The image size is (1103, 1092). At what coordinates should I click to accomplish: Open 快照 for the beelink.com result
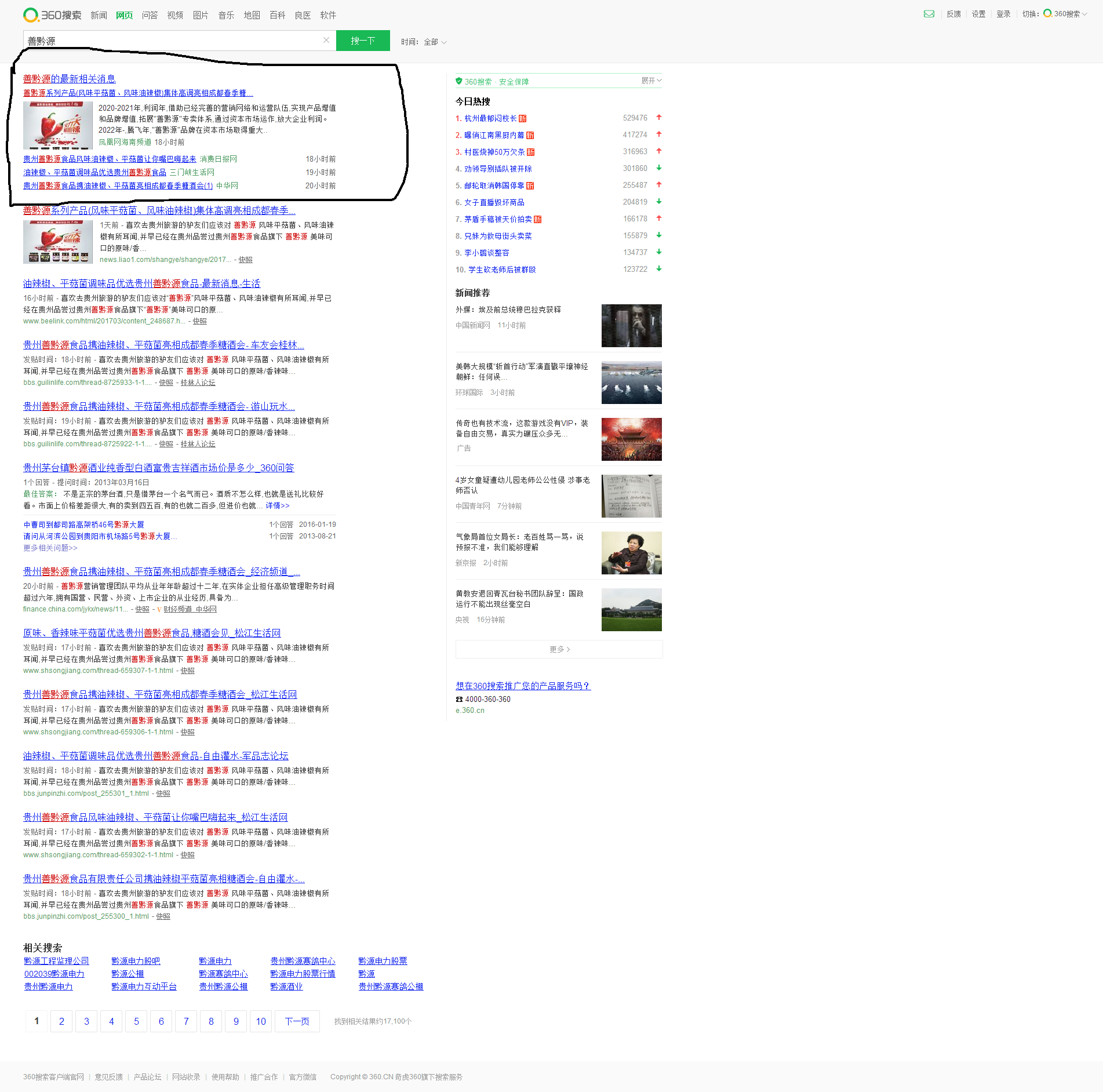199,321
